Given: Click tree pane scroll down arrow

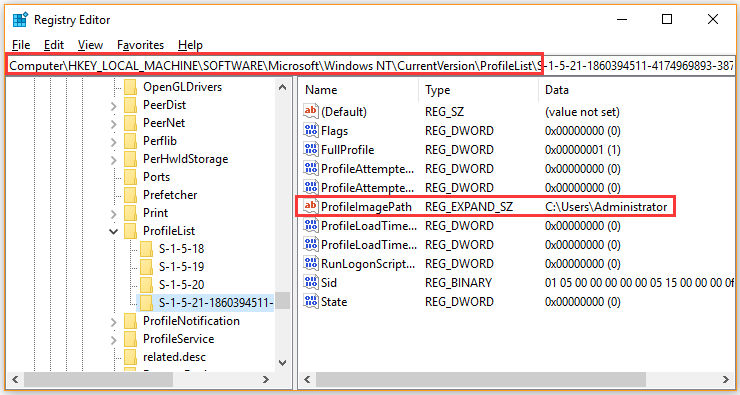Looking at the screenshot, I should click(x=282, y=362).
